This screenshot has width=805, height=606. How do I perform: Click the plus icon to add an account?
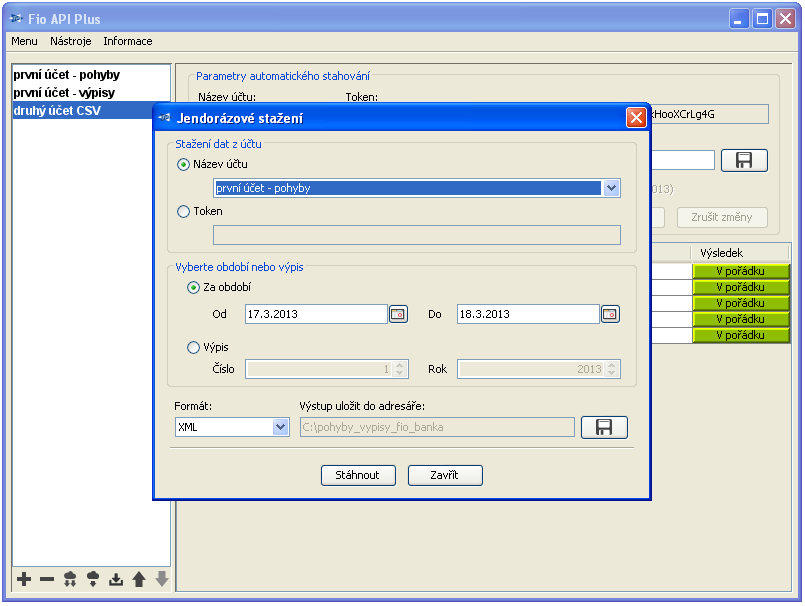click(x=24, y=579)
